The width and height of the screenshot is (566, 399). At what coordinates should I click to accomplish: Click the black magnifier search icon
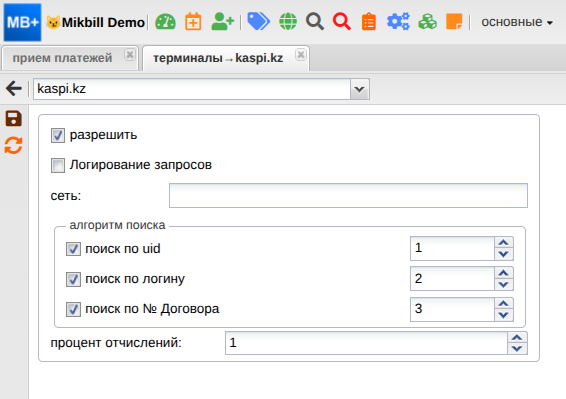(315, 22)
